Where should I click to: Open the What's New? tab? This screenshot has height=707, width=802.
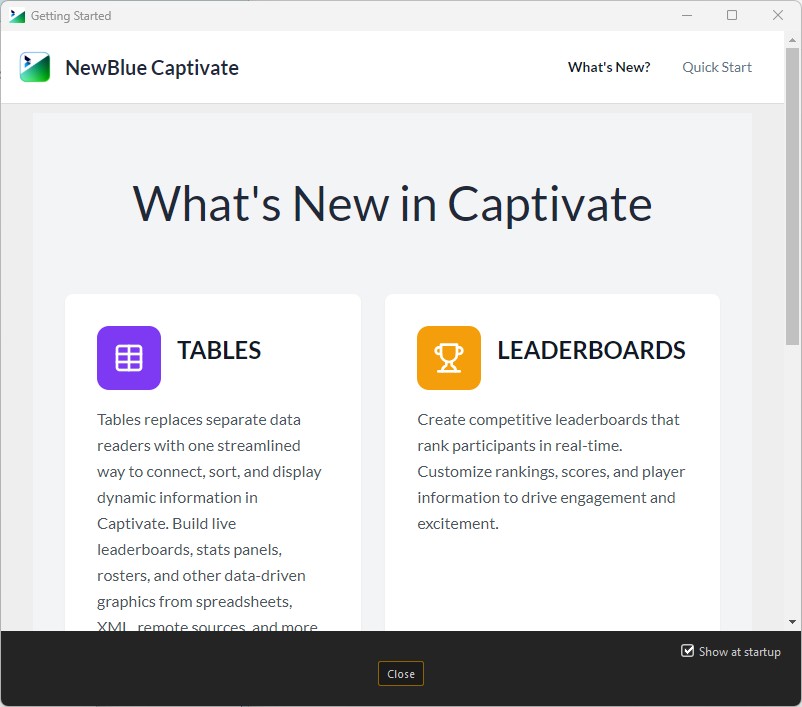(x=609, y=67)
